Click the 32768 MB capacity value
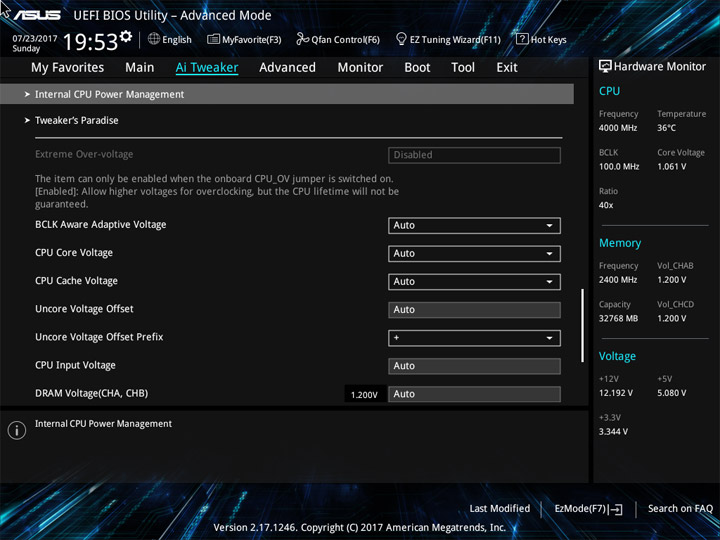 click(x=618, y=318)
